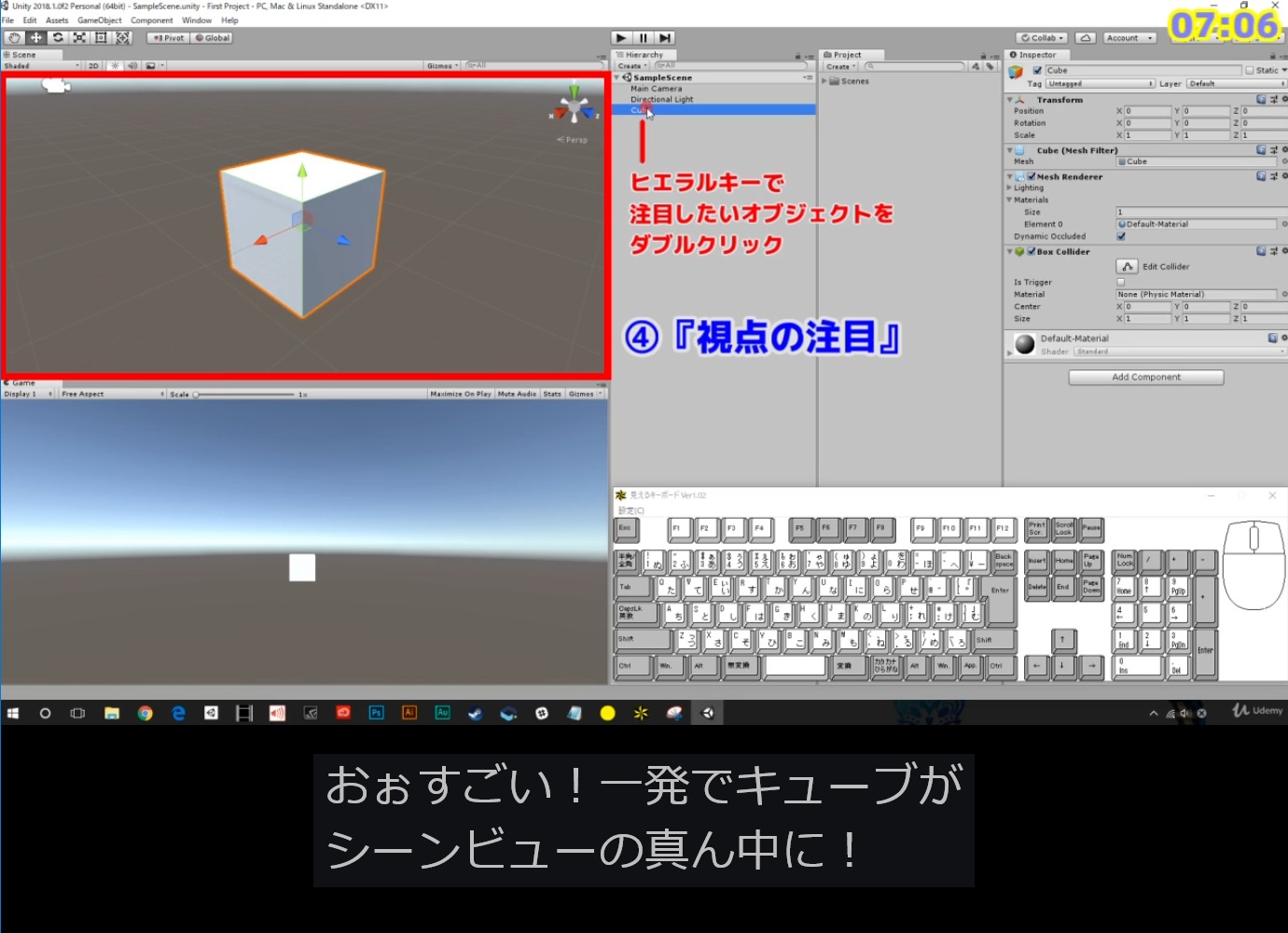
Task: Click the Step frame button
Action: 664,38
